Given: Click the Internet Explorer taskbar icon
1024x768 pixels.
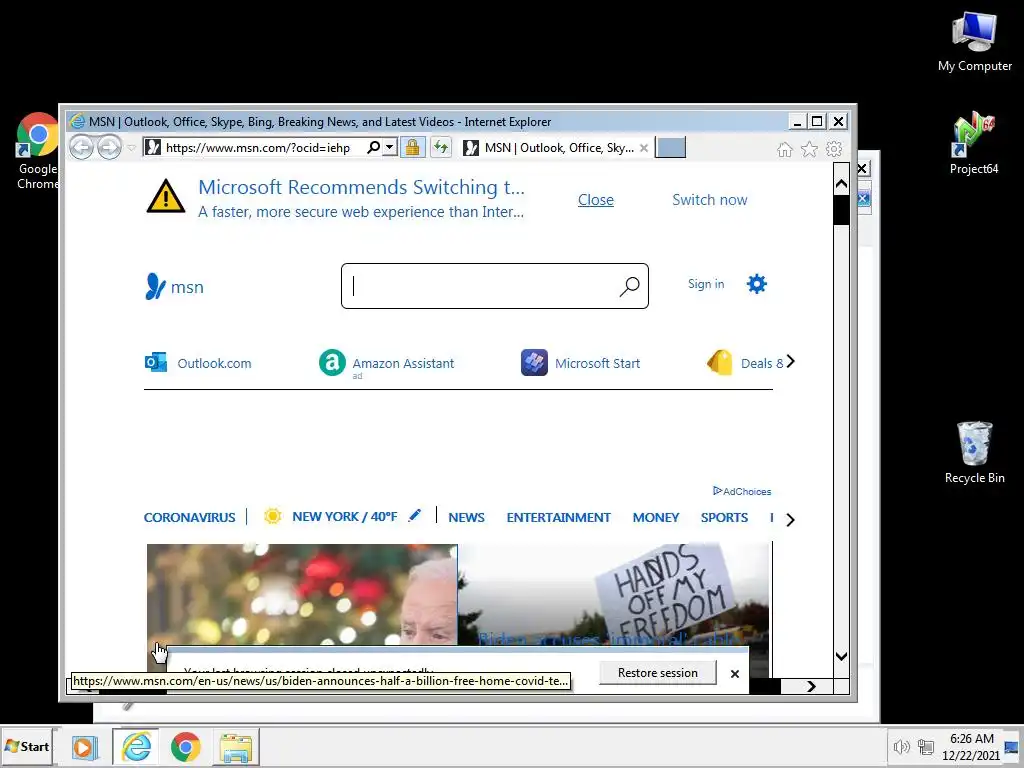Looking at the screenshot, I should (136, 746).
